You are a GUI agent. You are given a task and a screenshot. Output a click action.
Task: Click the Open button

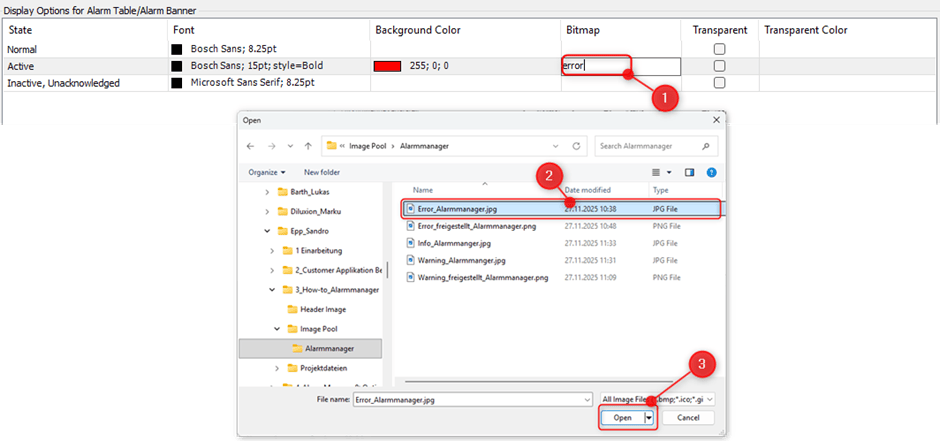coord(622,418)
